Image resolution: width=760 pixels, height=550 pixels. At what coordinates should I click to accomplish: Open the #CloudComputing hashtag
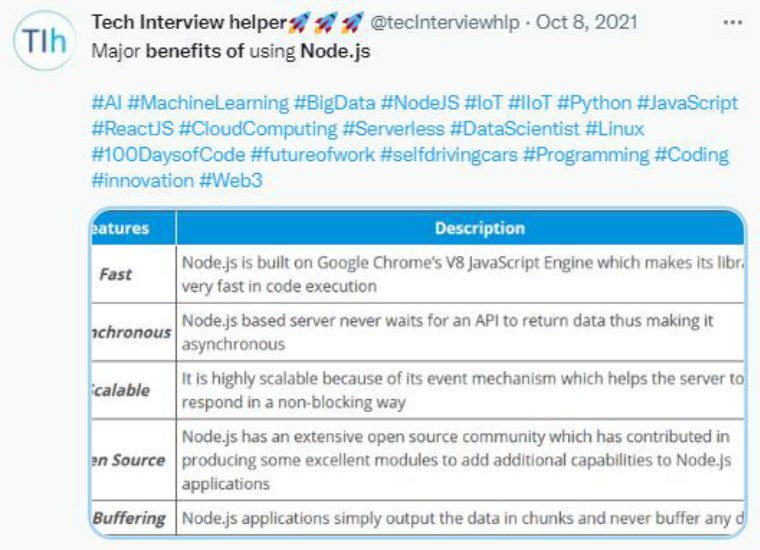[258, 129]
